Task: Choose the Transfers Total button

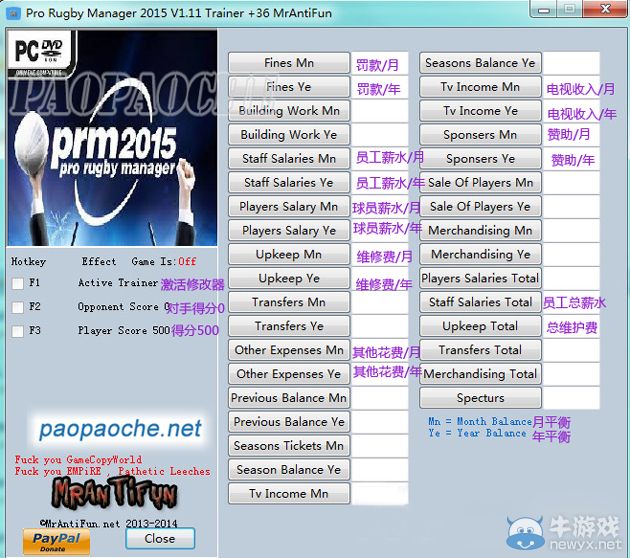Action: pos(480,350)
